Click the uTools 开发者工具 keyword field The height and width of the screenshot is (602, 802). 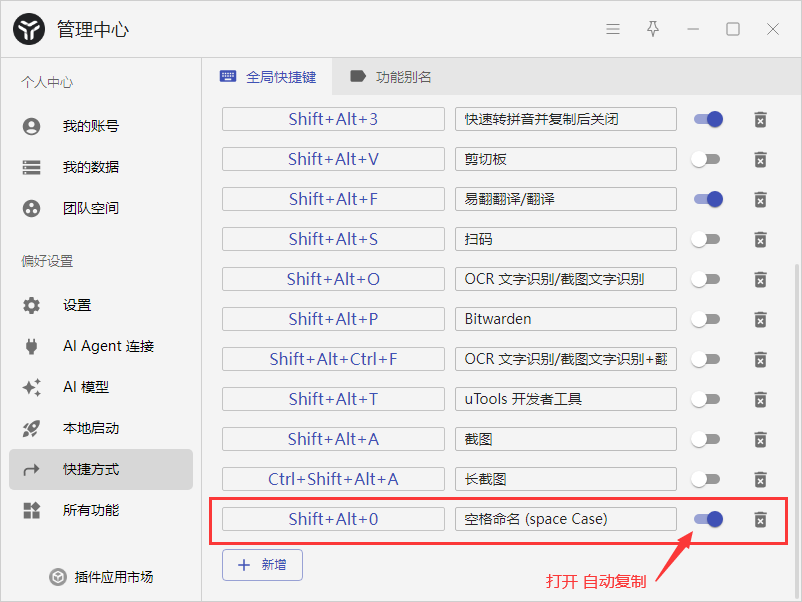(566, 399)
